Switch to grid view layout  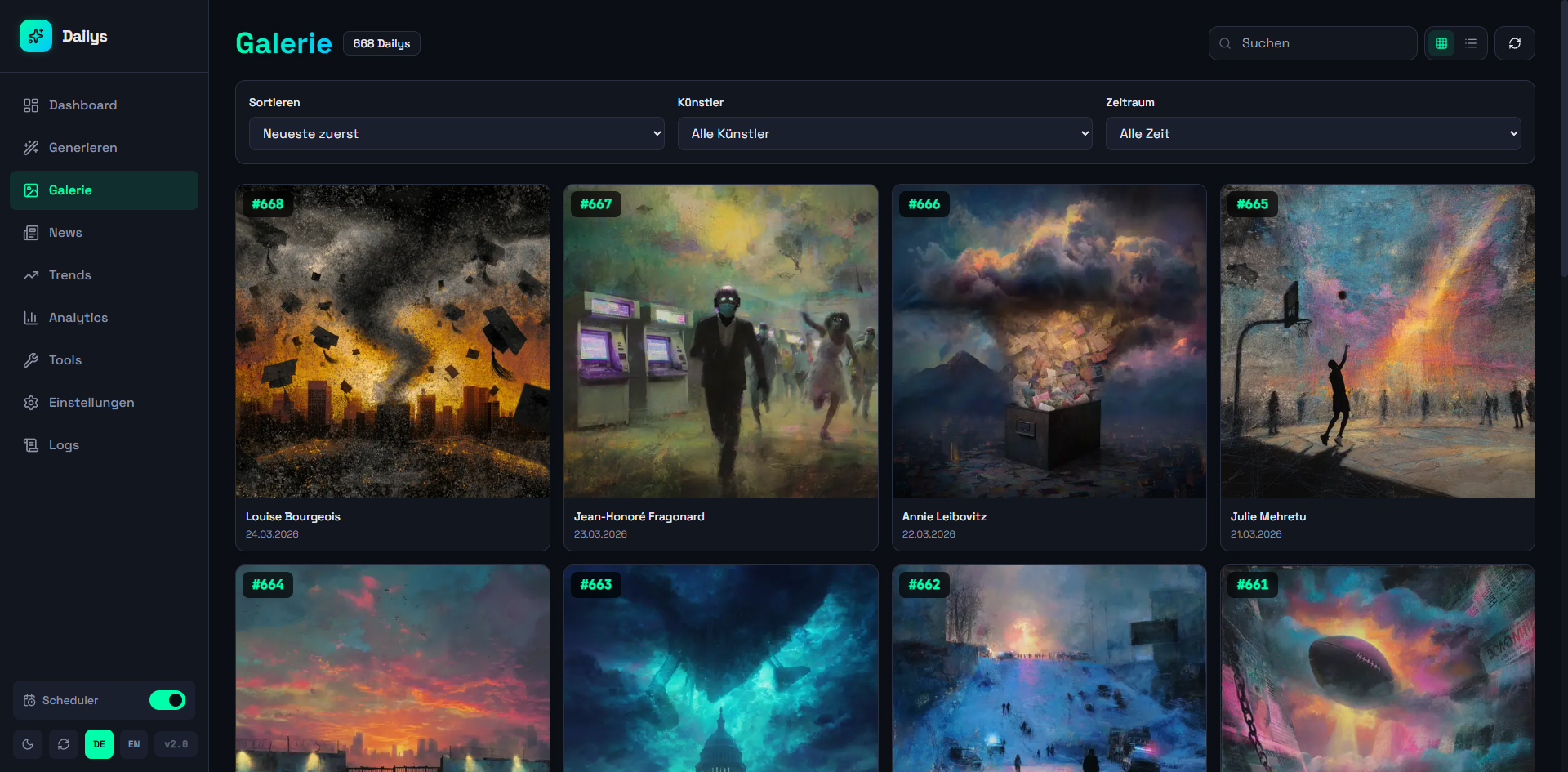(1441, 43)
